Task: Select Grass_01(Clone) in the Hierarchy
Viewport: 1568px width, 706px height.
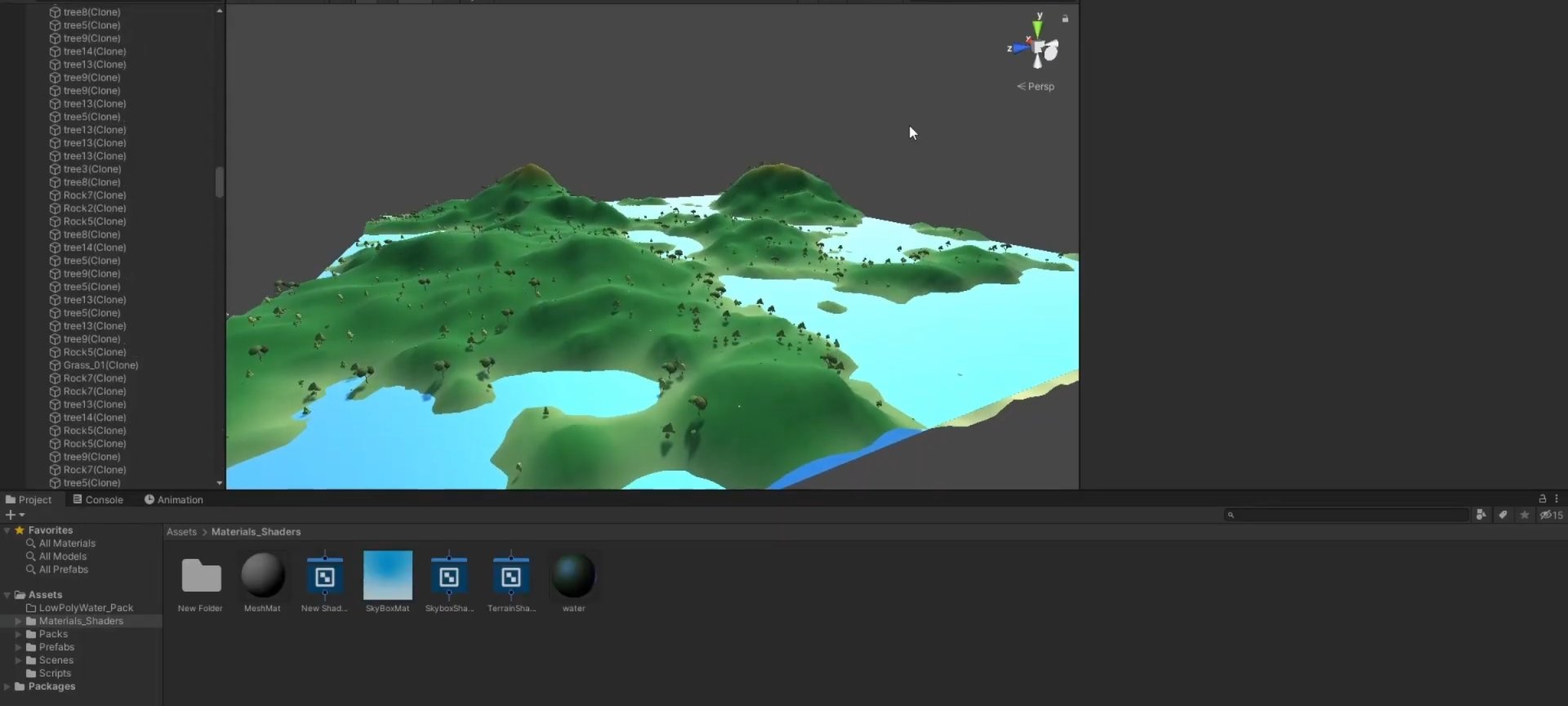Action: (x=94, y=365)
